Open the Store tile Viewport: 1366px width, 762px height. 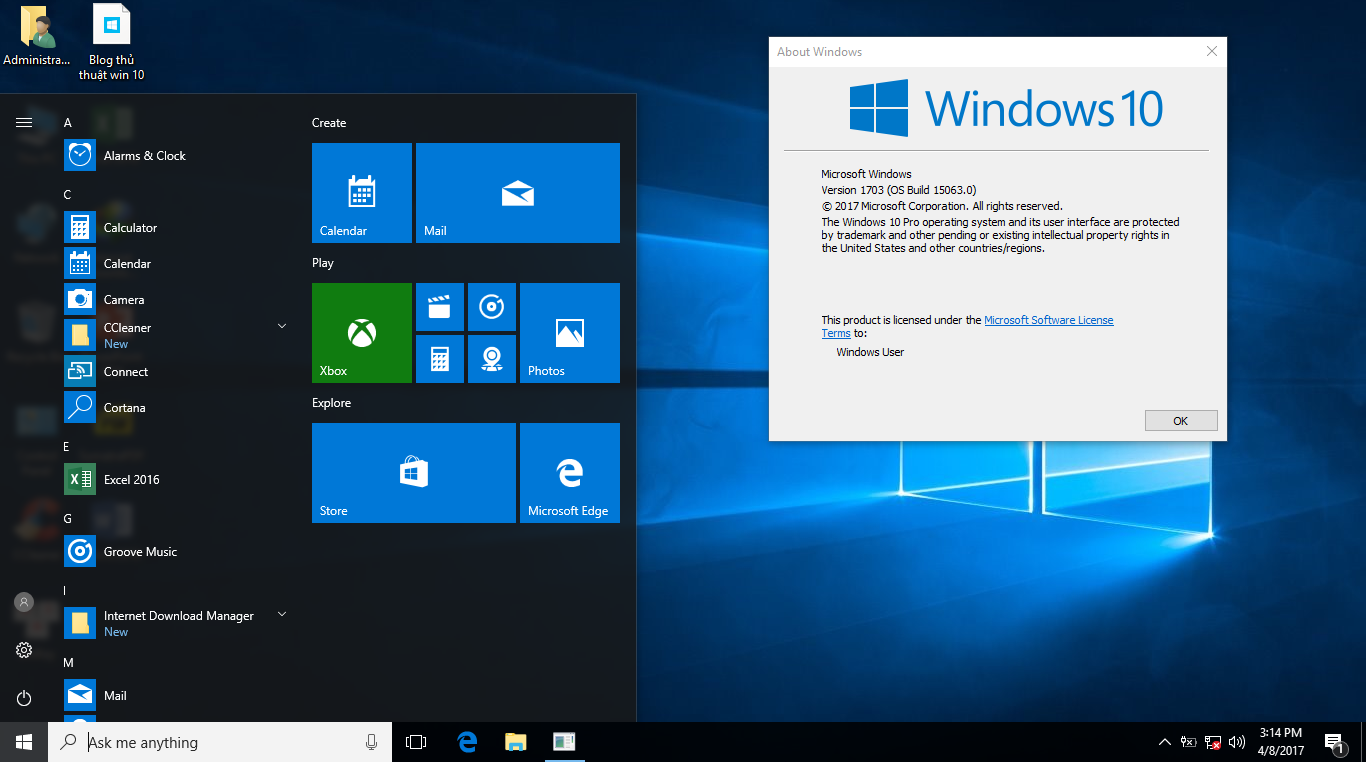tap(413, 473)
